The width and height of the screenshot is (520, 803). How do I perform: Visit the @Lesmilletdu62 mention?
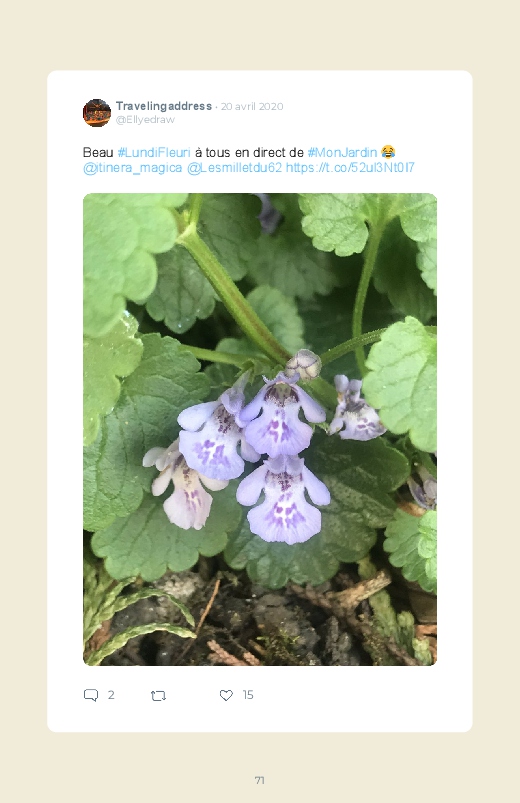(x=235, y=168)
